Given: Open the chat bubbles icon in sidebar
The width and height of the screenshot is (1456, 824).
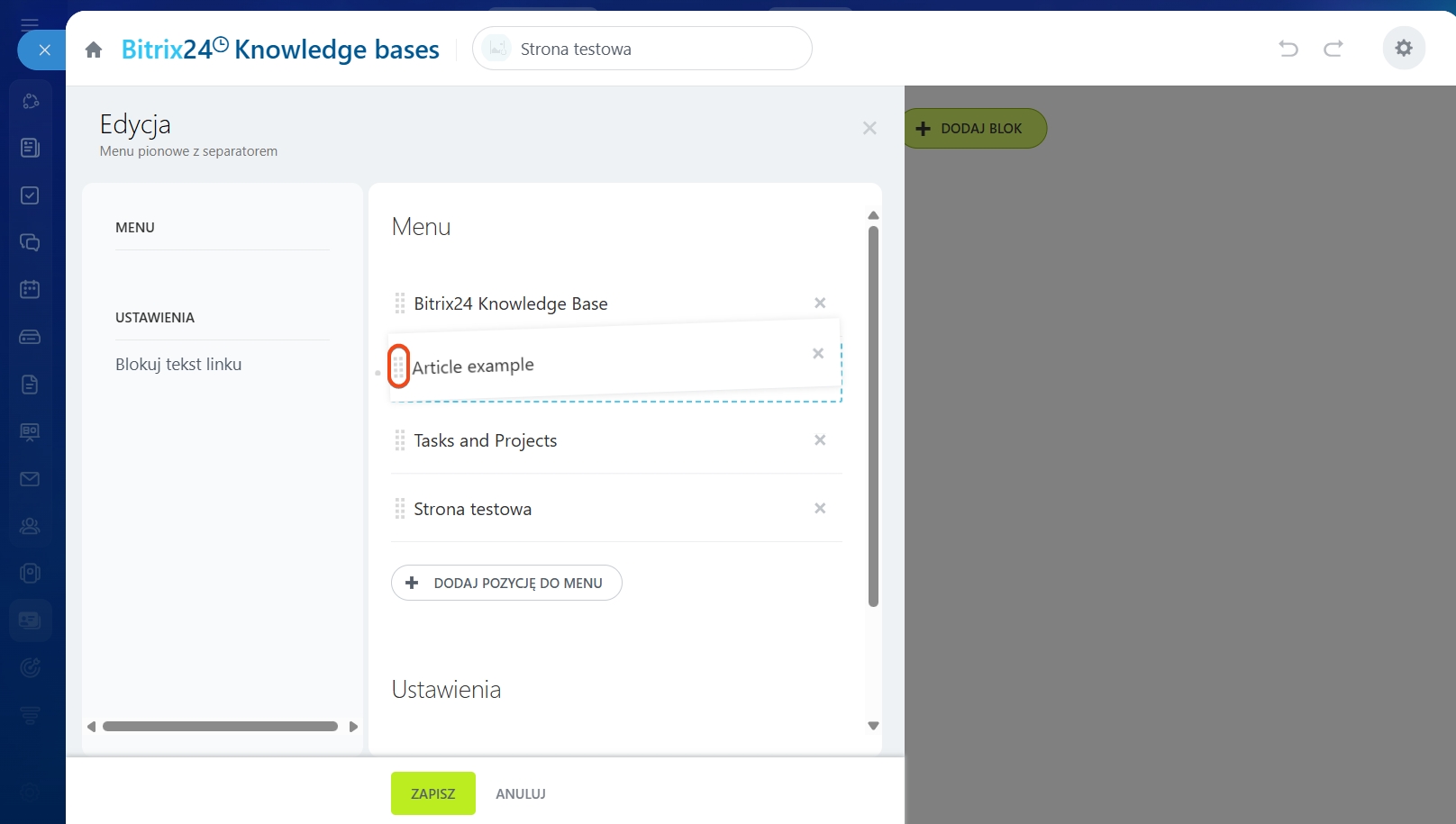Looking at the screenshot, I should click(30, 242).
